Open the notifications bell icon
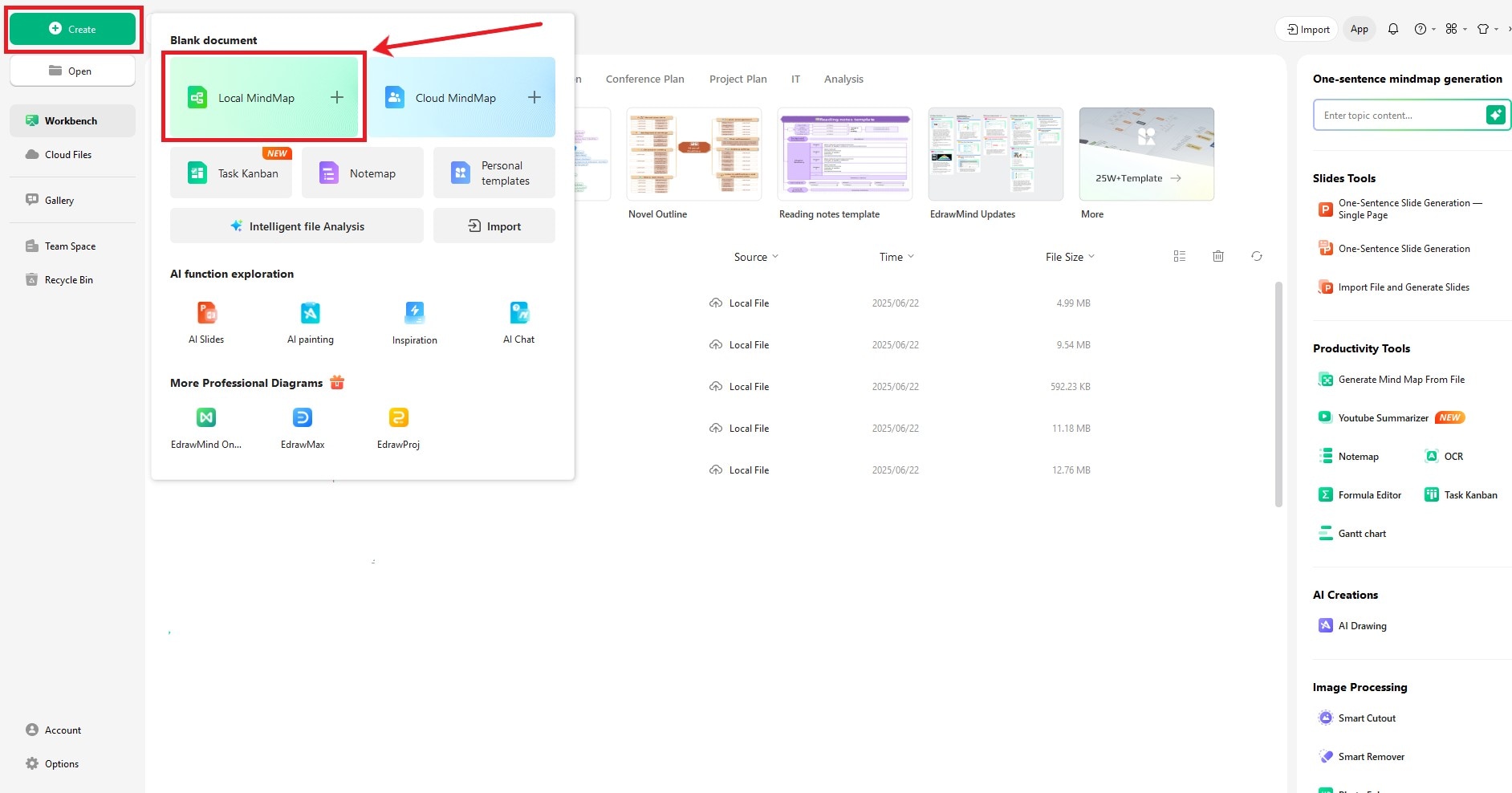 pos(1393,29)
